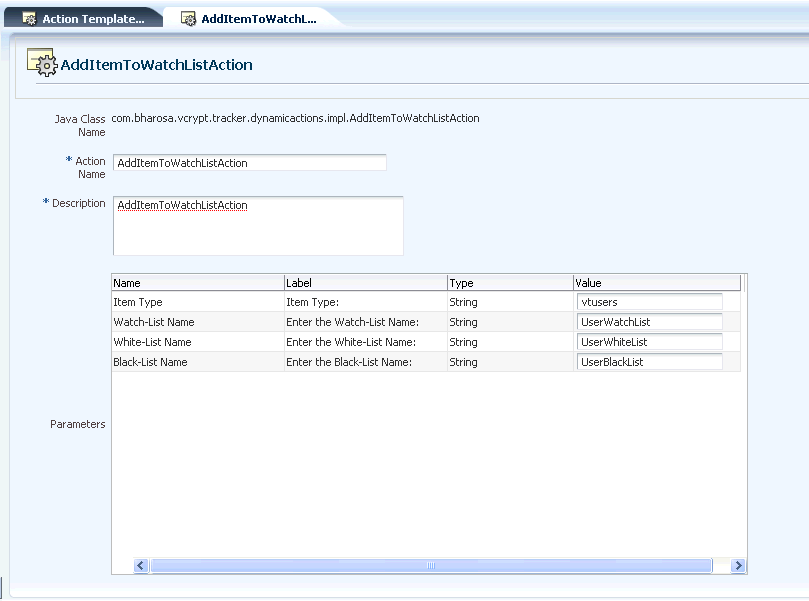Image resolution: width=809 pixels, height=601 pixels.
Task: Switch to the Action Template tab
Action: point(90,16)
